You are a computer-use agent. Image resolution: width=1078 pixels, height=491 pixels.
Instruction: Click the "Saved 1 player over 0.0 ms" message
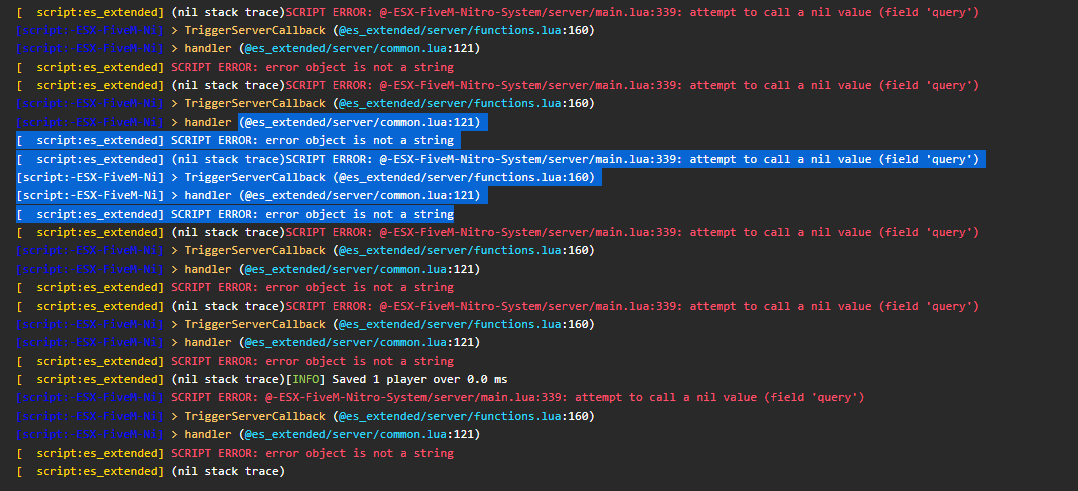coord(421,379)
